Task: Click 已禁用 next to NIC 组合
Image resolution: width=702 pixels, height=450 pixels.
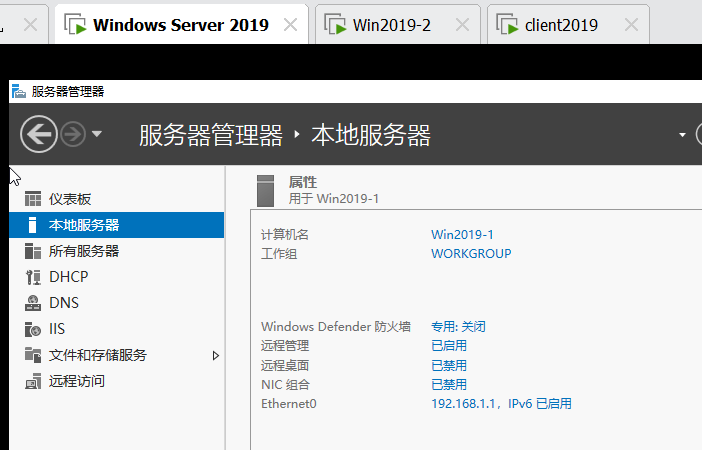Action: pos(449,385)
